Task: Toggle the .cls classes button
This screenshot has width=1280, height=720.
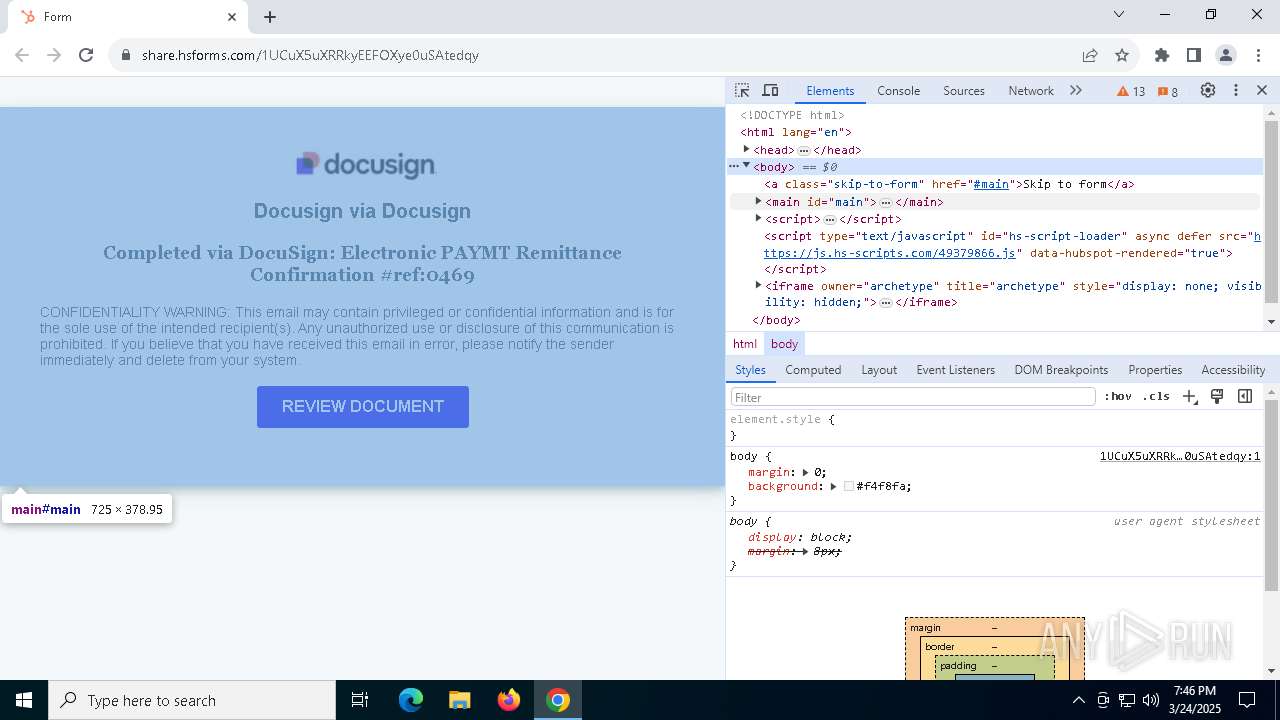Action: 1156,396
